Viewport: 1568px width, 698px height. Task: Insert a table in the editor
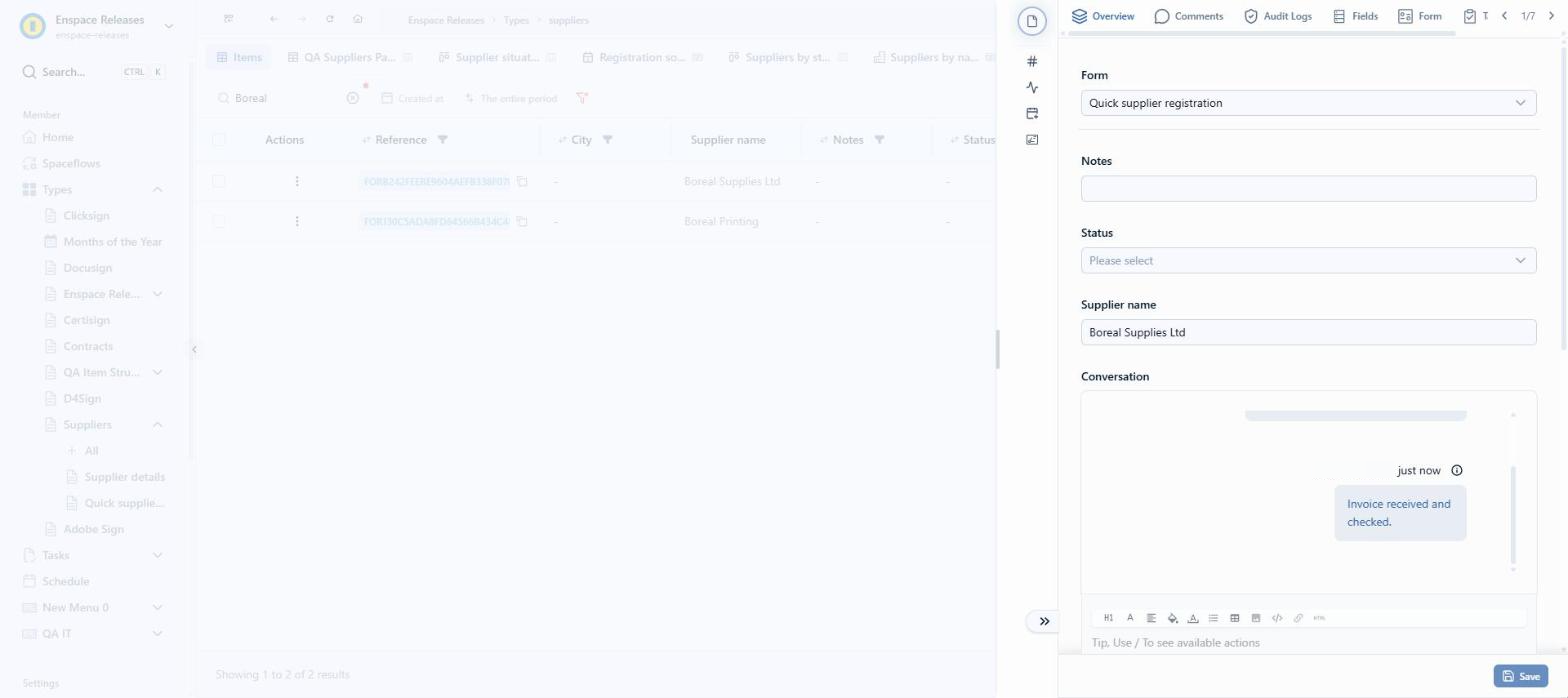(x=1235, y=618)
